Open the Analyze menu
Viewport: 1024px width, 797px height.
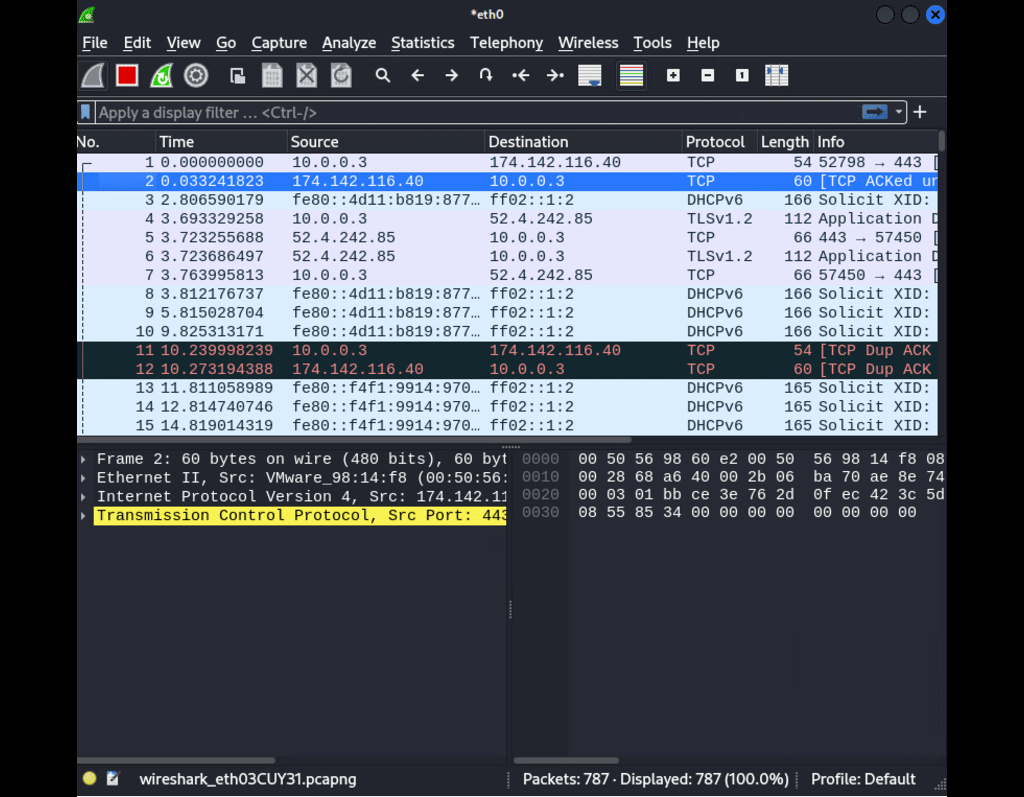[349, 43]
